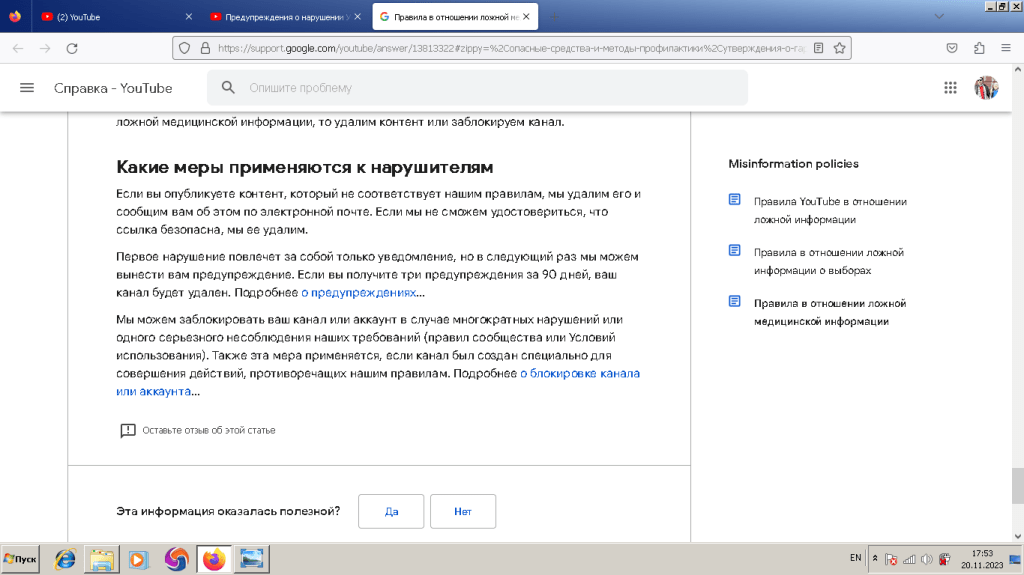Open the Google apps grid
Viewport: 1024px width, 575px height.
(951, 88)
